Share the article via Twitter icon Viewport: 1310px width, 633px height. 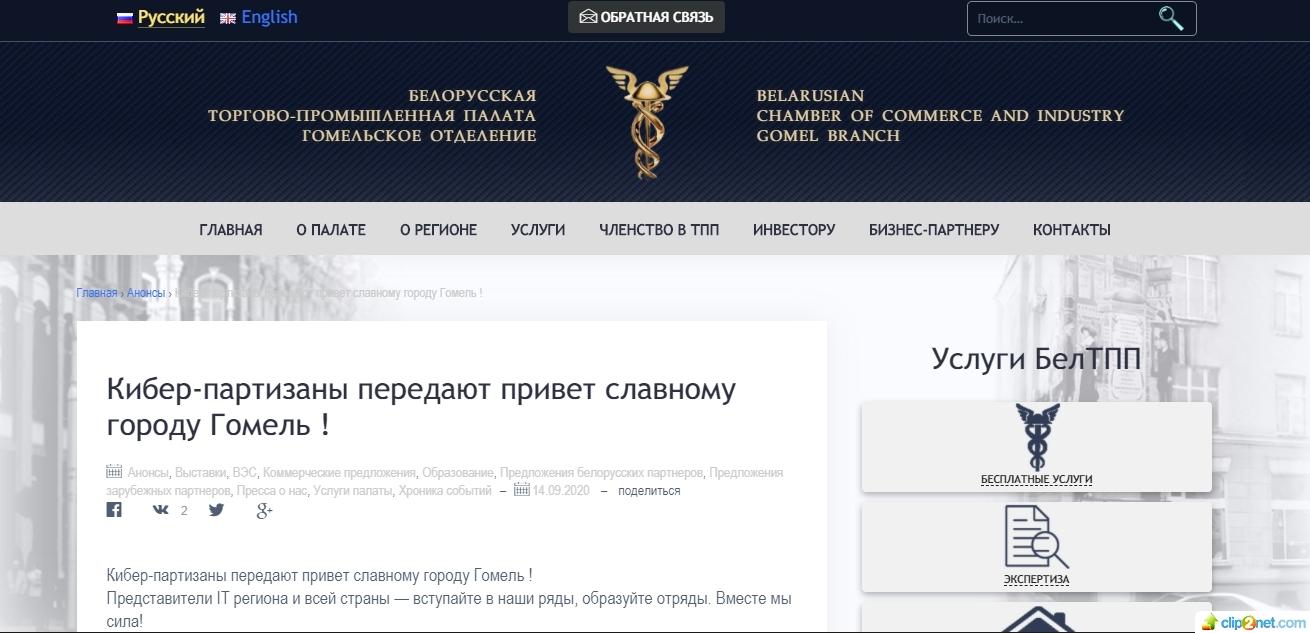click(216, 510)
